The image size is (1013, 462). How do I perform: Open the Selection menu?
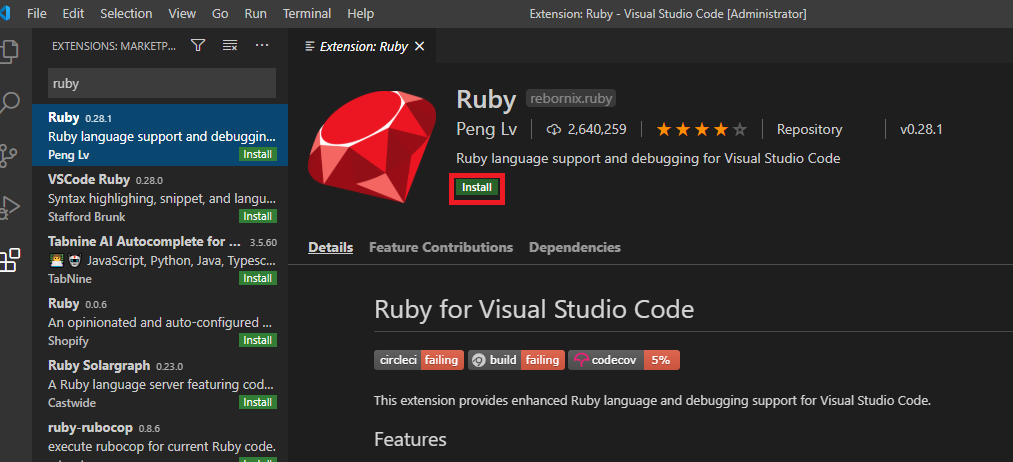[126, 14]
